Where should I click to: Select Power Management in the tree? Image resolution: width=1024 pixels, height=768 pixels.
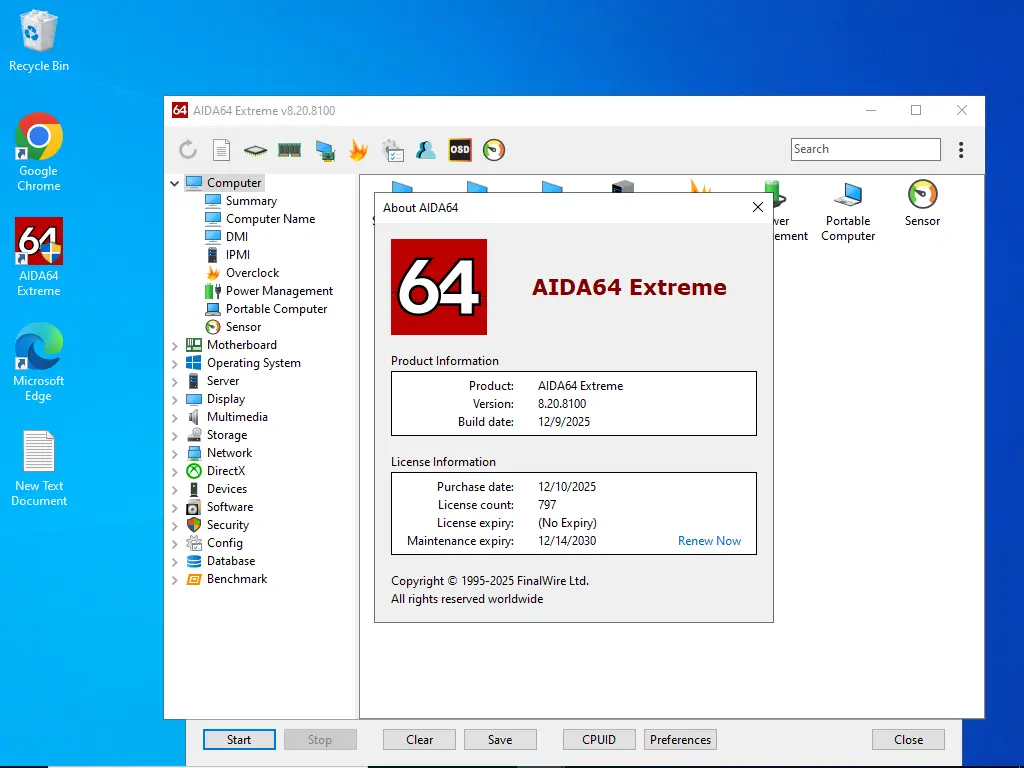279,291
